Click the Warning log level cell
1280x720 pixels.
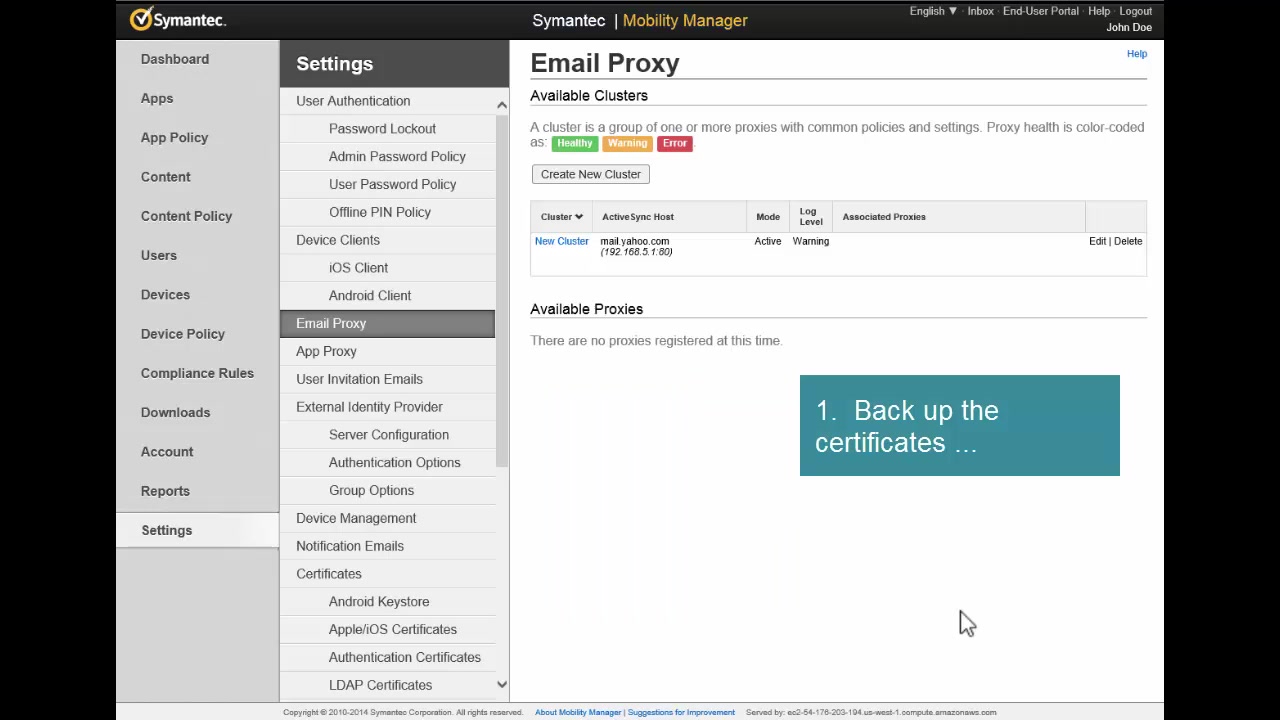[x=811, y=241]
